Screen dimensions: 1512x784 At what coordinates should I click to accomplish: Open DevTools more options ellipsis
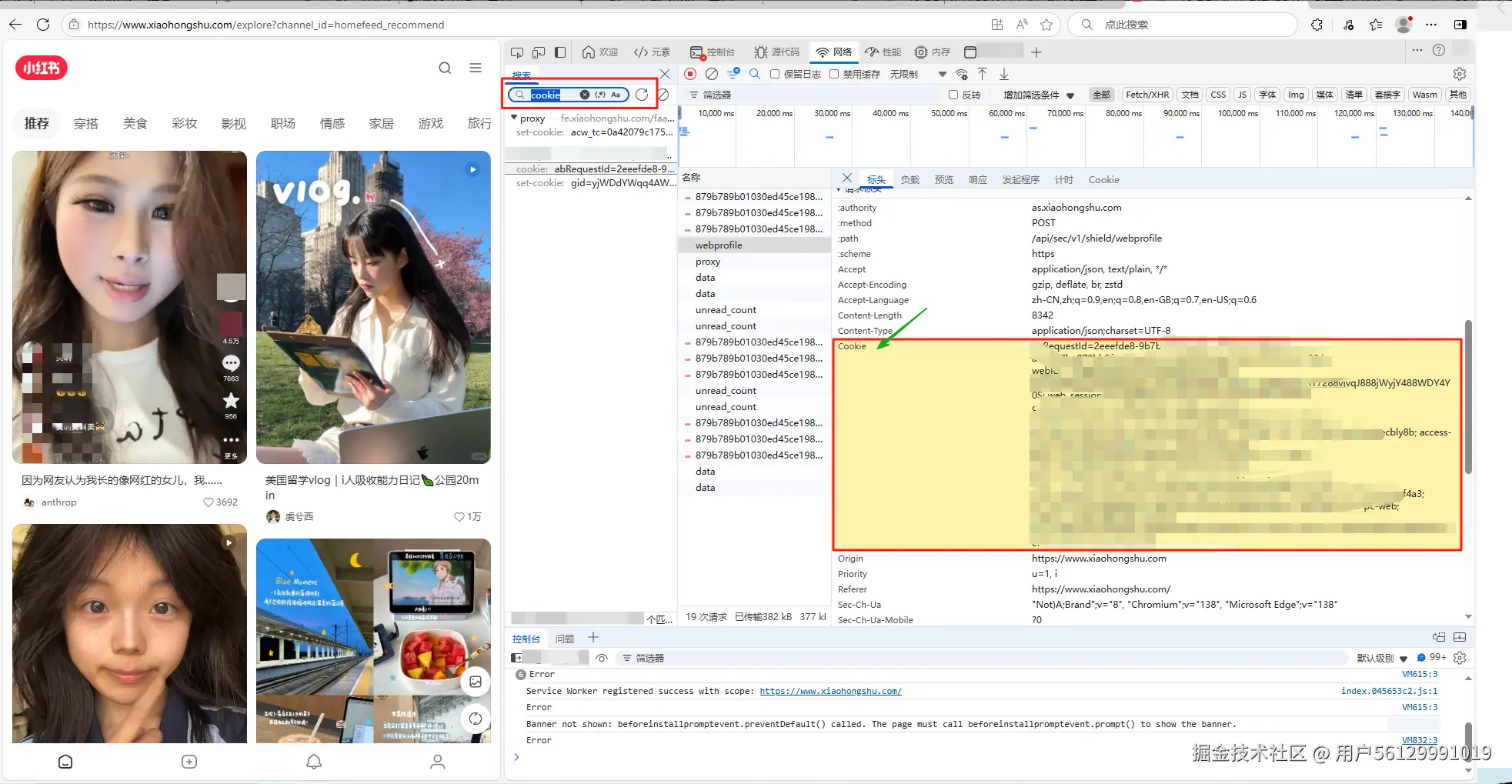tap(1417, 50)
